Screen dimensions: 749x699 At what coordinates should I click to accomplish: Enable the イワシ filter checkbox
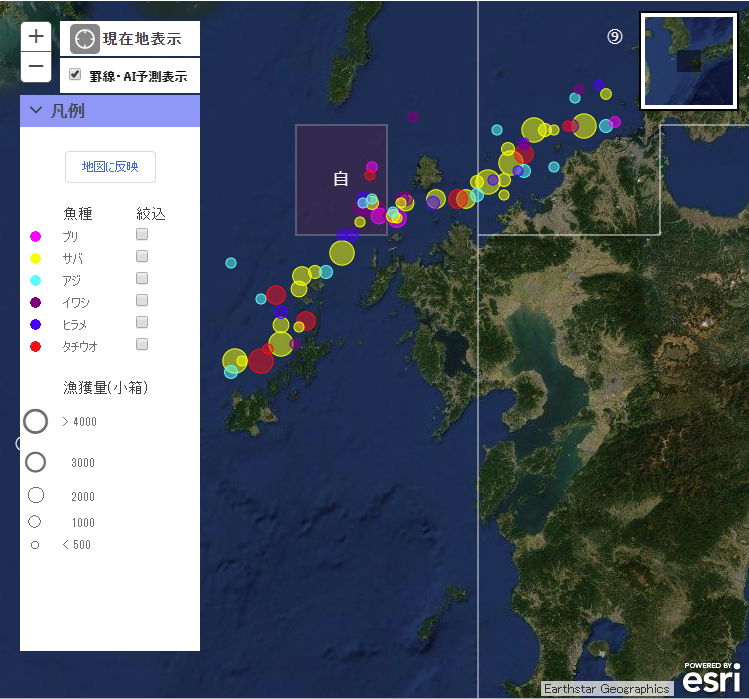click(x=142, y=300)
